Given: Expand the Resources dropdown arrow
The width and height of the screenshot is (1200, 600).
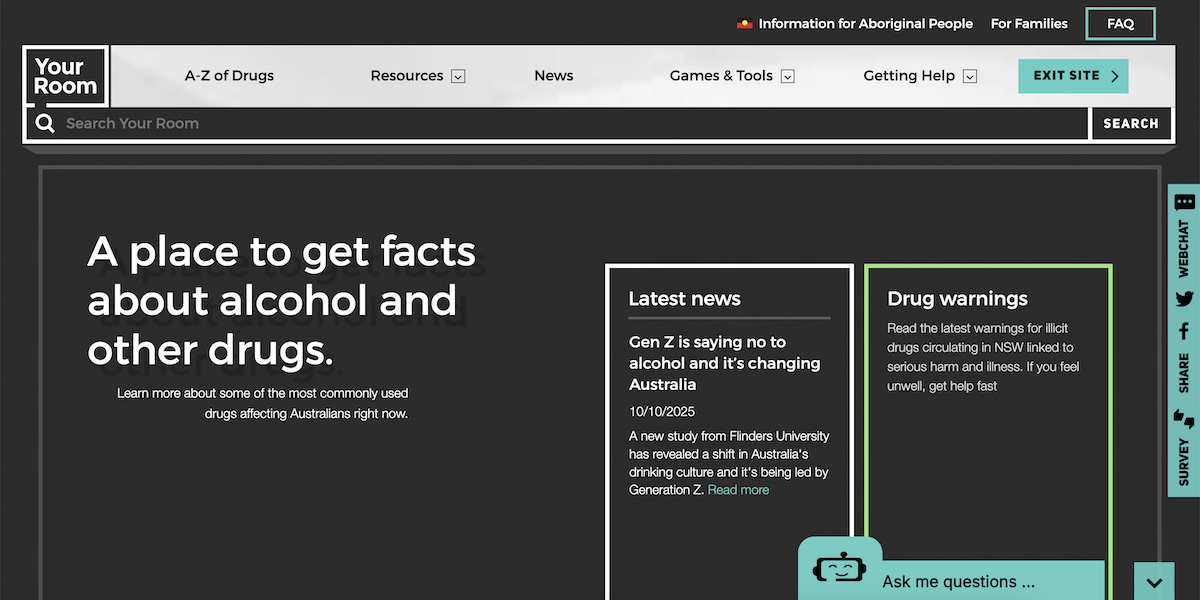Looking at the screenshot, I should 458,76.
